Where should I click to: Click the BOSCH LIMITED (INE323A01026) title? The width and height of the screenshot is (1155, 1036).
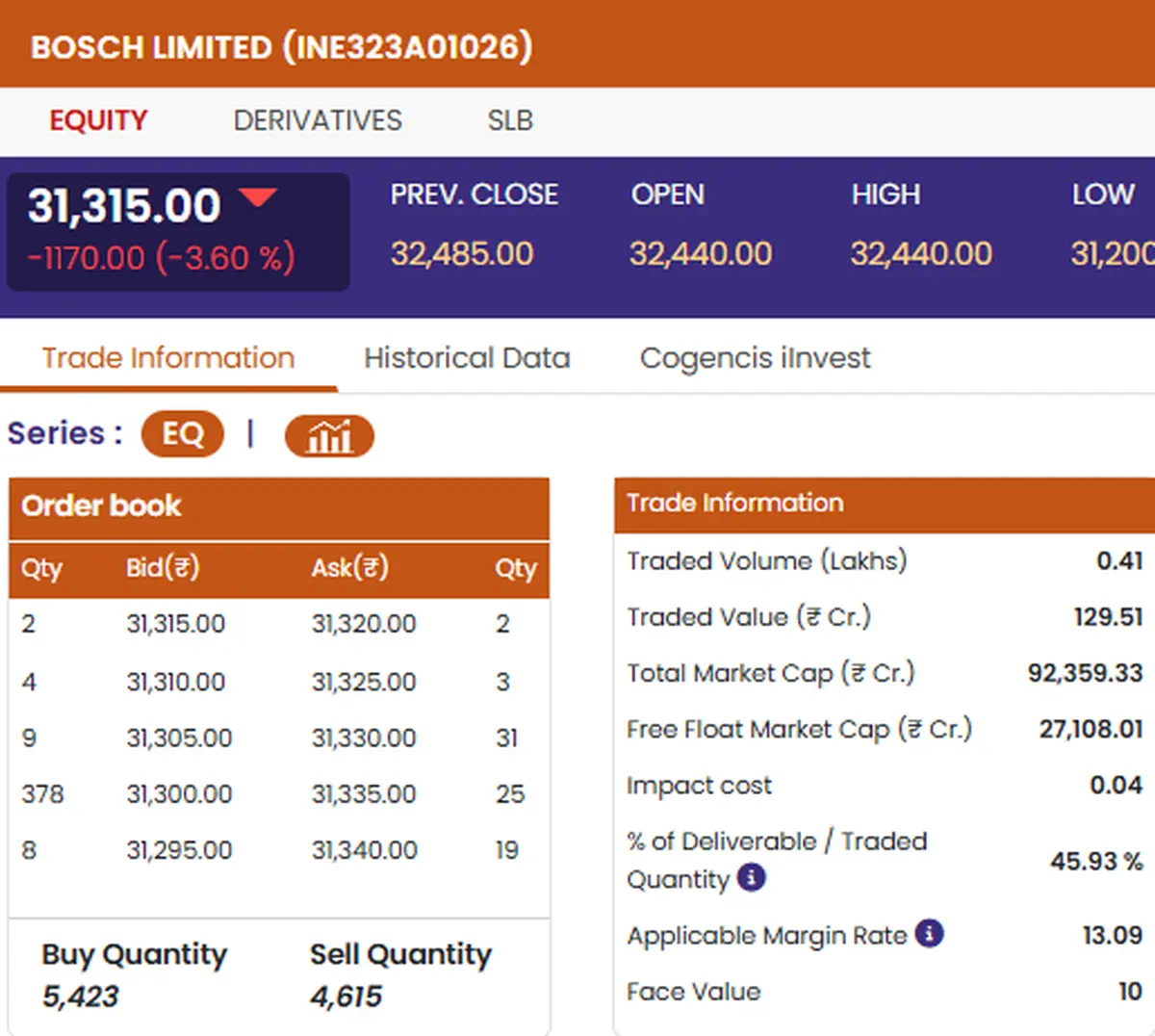(282, 47)
